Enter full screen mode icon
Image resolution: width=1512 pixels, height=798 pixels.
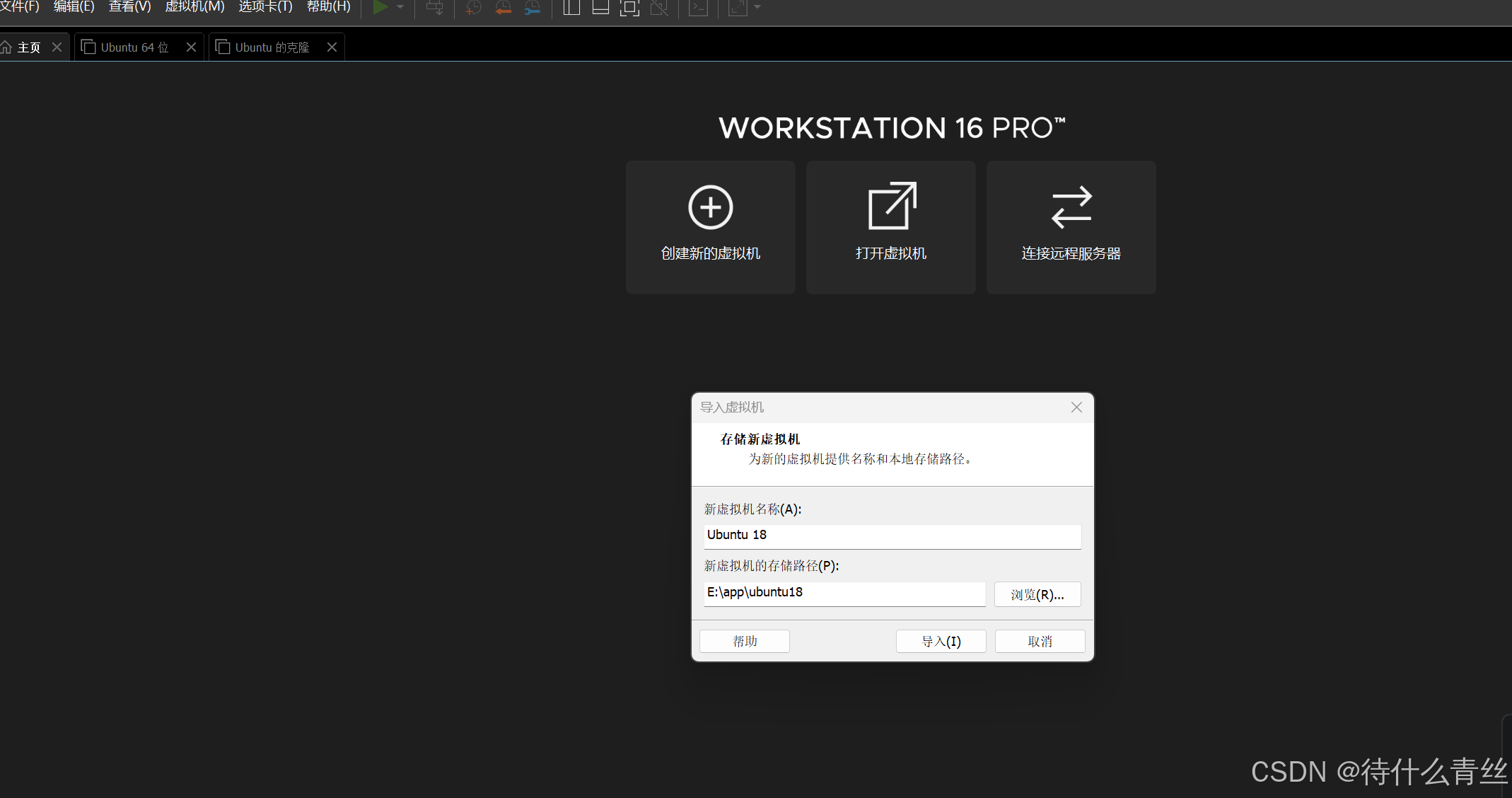629,8
